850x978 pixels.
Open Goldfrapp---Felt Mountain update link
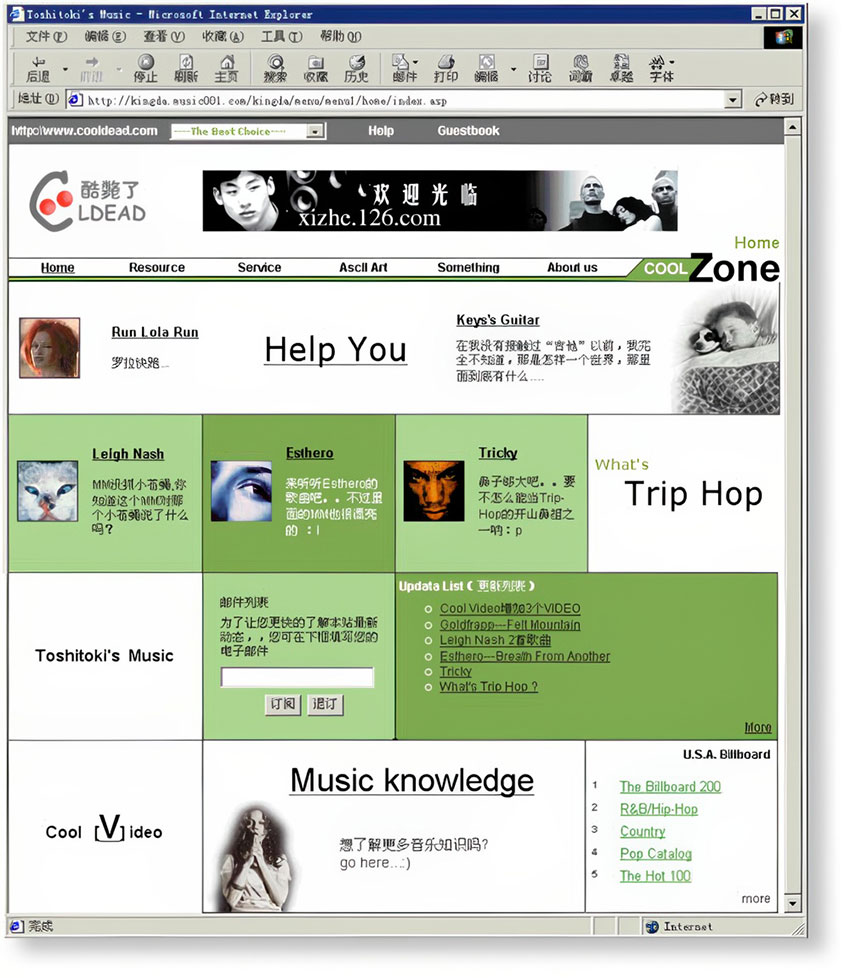(510, 625)
